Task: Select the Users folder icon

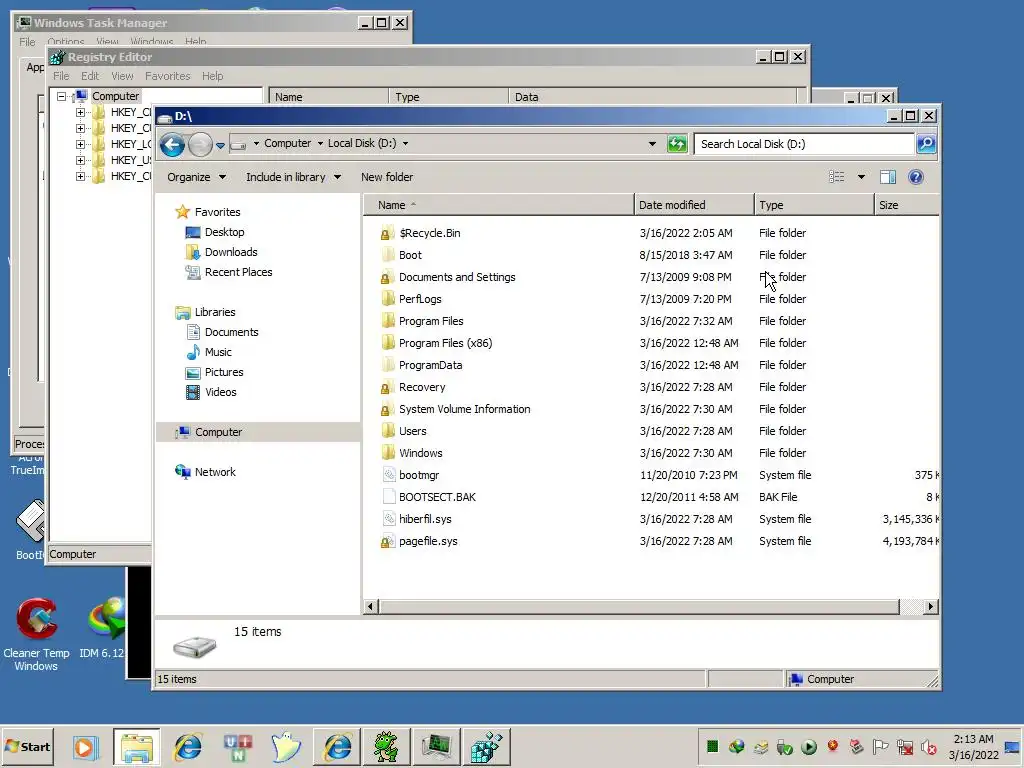Action: point(388,431)
